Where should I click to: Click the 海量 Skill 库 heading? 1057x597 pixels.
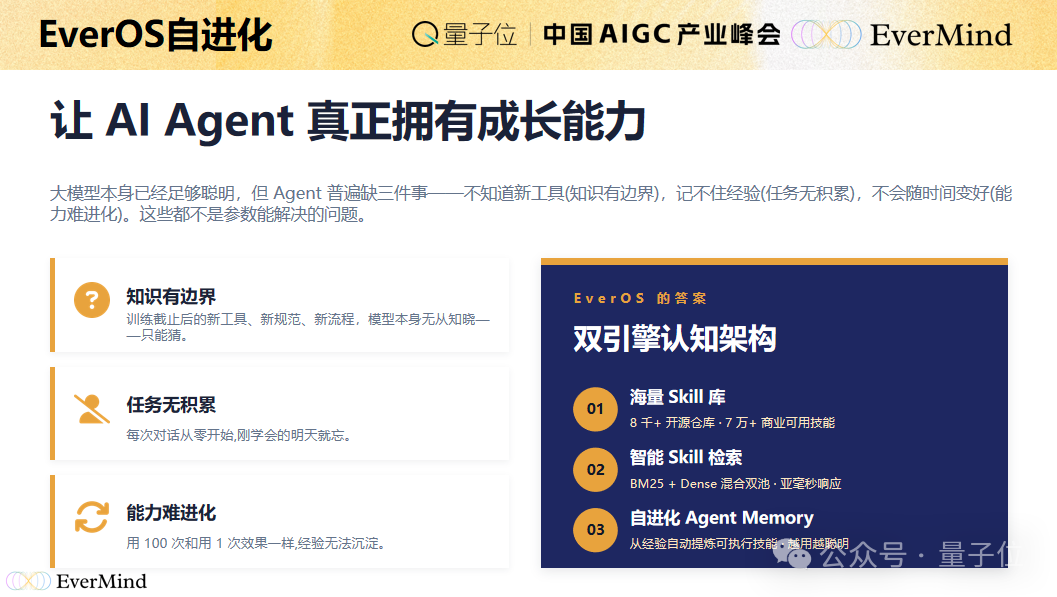(677, 398)
